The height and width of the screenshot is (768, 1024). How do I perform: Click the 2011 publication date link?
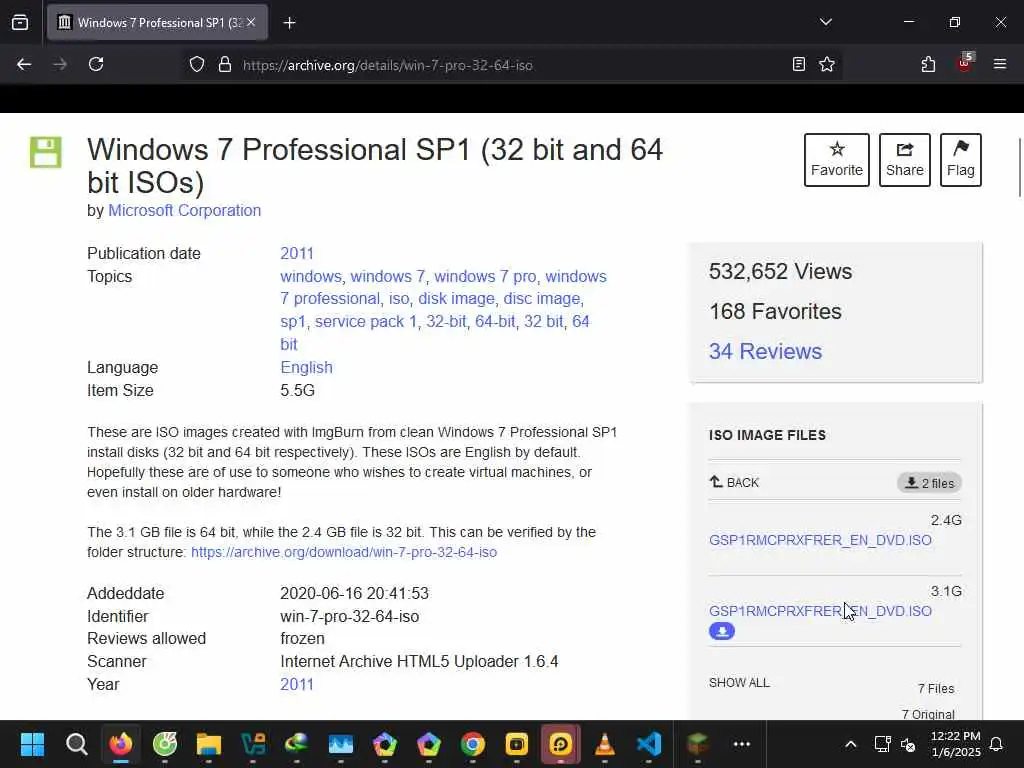pyautogui.click(x=297, y=253)
